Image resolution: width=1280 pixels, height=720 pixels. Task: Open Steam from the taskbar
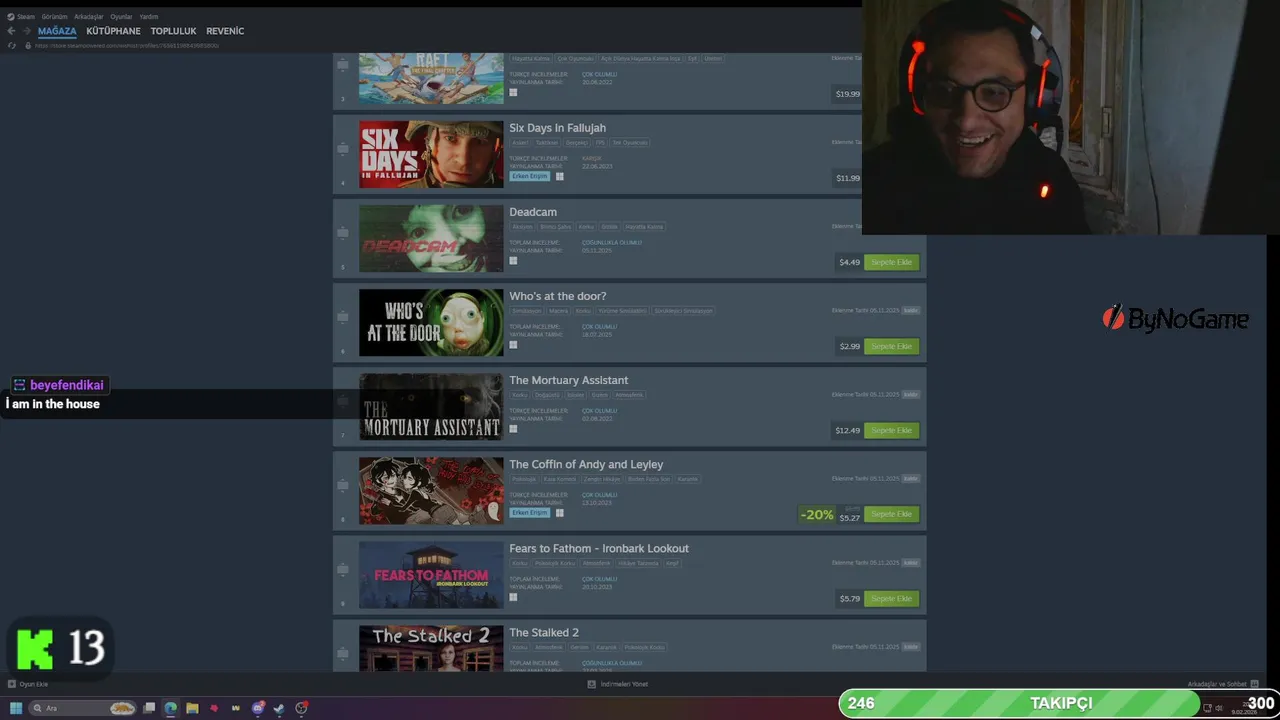click(x=279, y=708)
